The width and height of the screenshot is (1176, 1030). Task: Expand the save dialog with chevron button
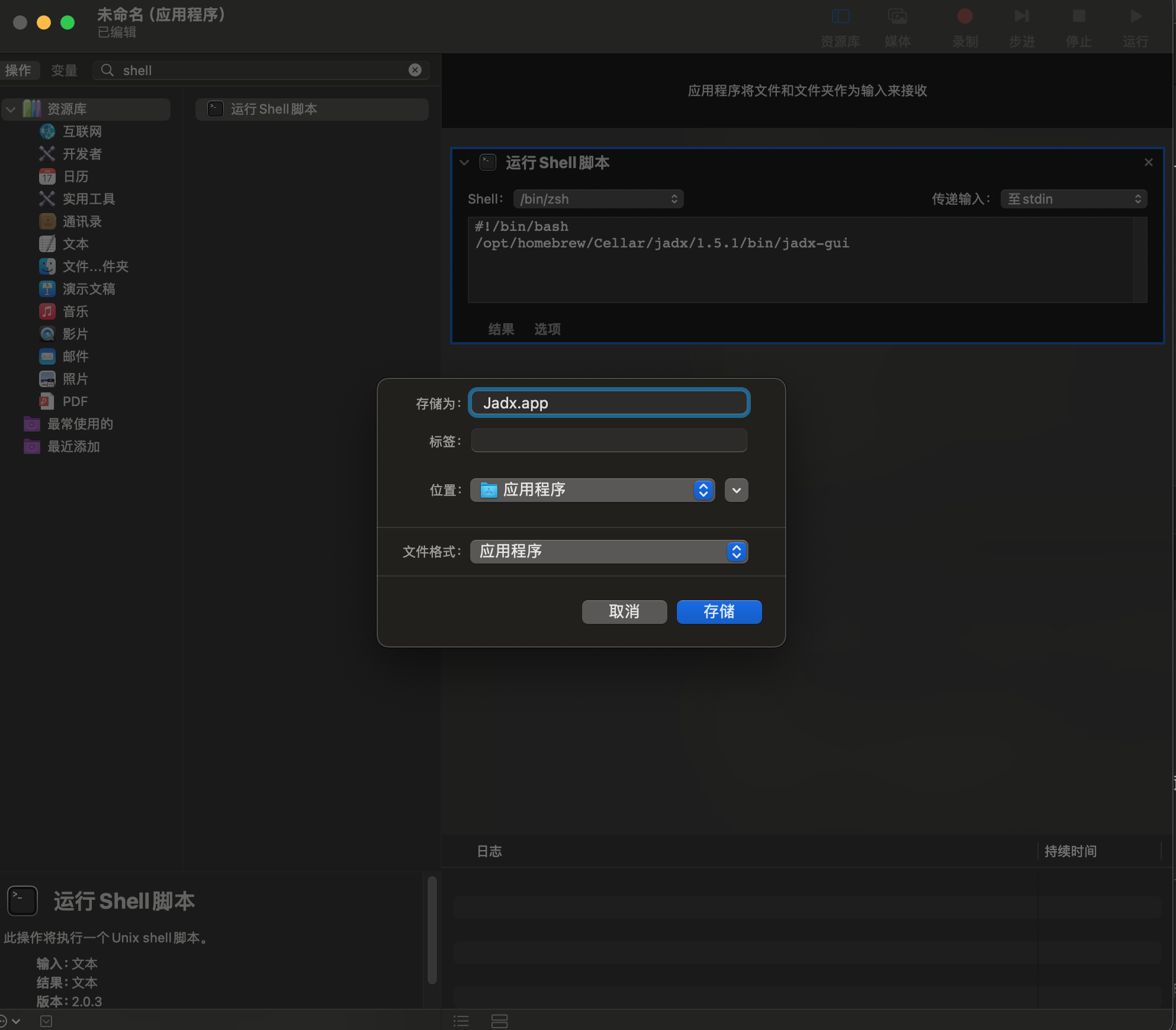(736, 490)
